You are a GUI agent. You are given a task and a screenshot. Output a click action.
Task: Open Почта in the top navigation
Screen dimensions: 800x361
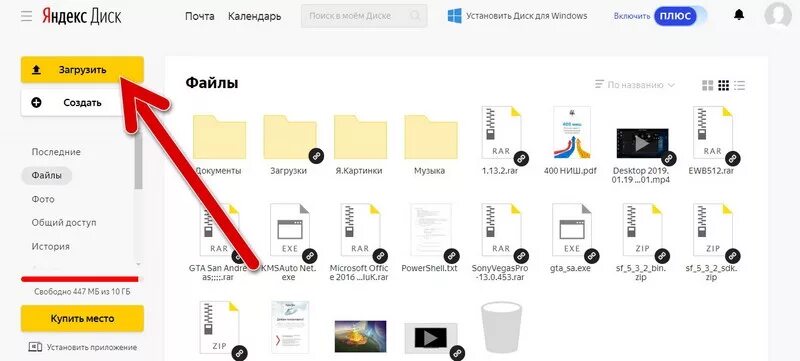coord(199,16)
